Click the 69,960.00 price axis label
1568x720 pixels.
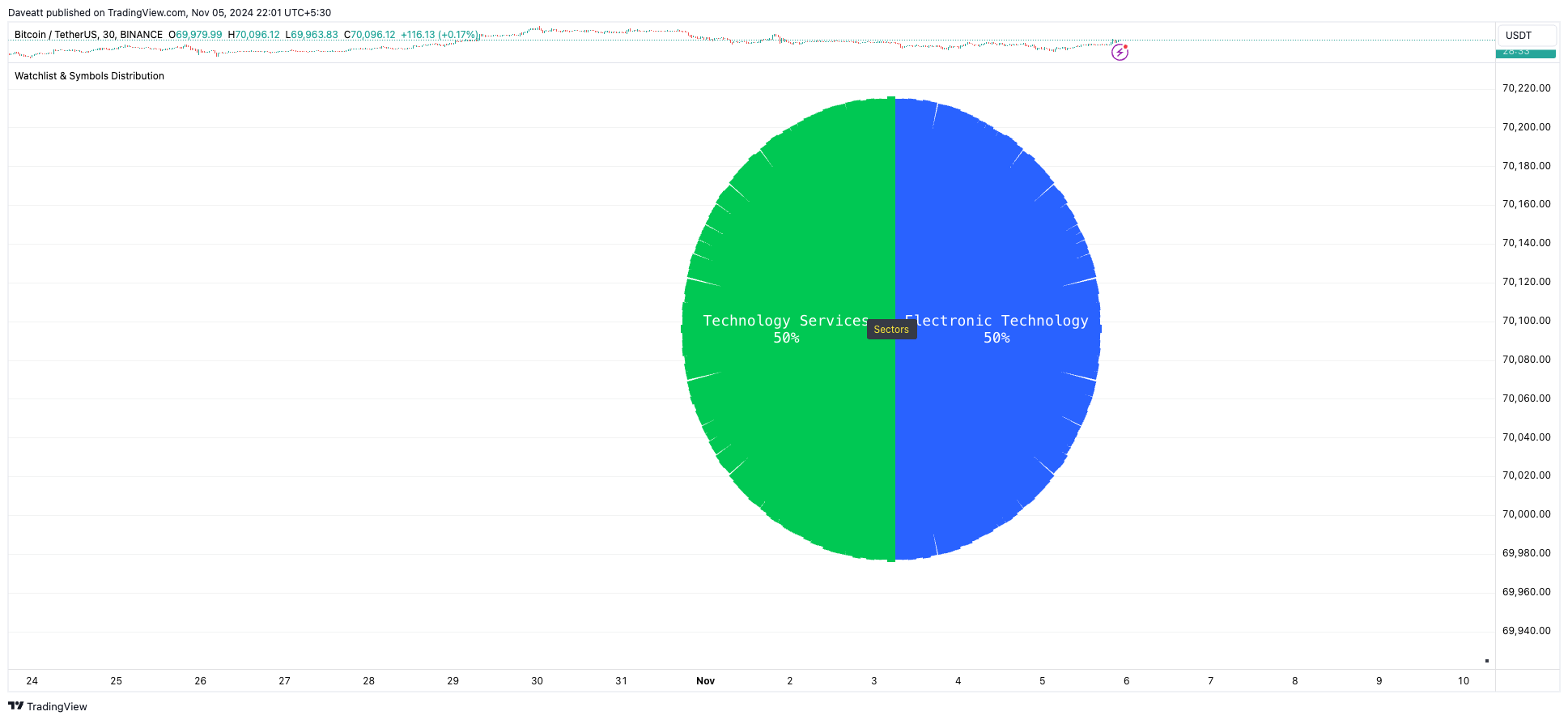point(1526,592)
